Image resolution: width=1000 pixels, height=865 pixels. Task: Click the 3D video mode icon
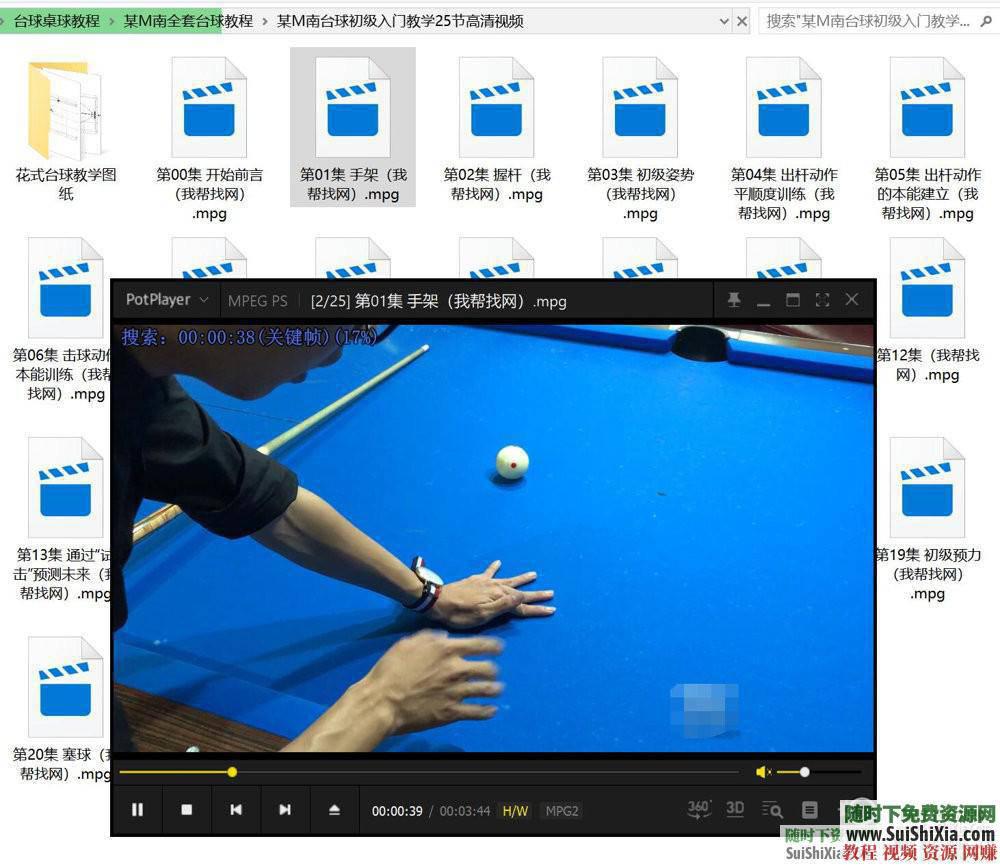click(x=735, y=809)
